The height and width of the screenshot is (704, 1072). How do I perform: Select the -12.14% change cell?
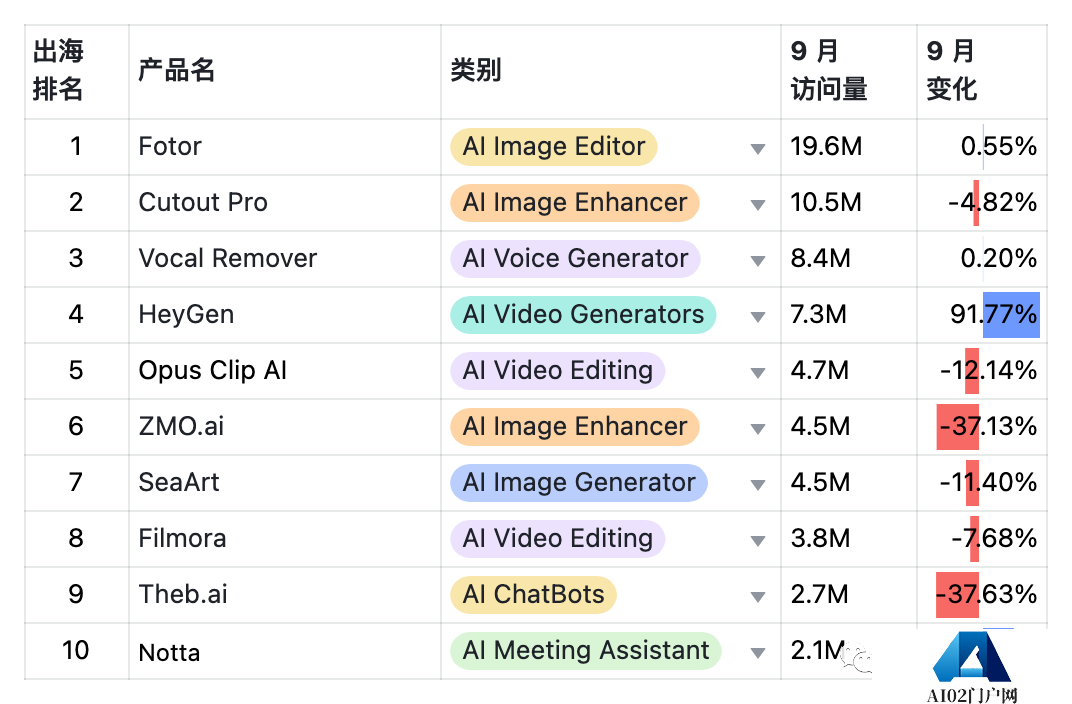pyautogui.click(x=981, y=371)
